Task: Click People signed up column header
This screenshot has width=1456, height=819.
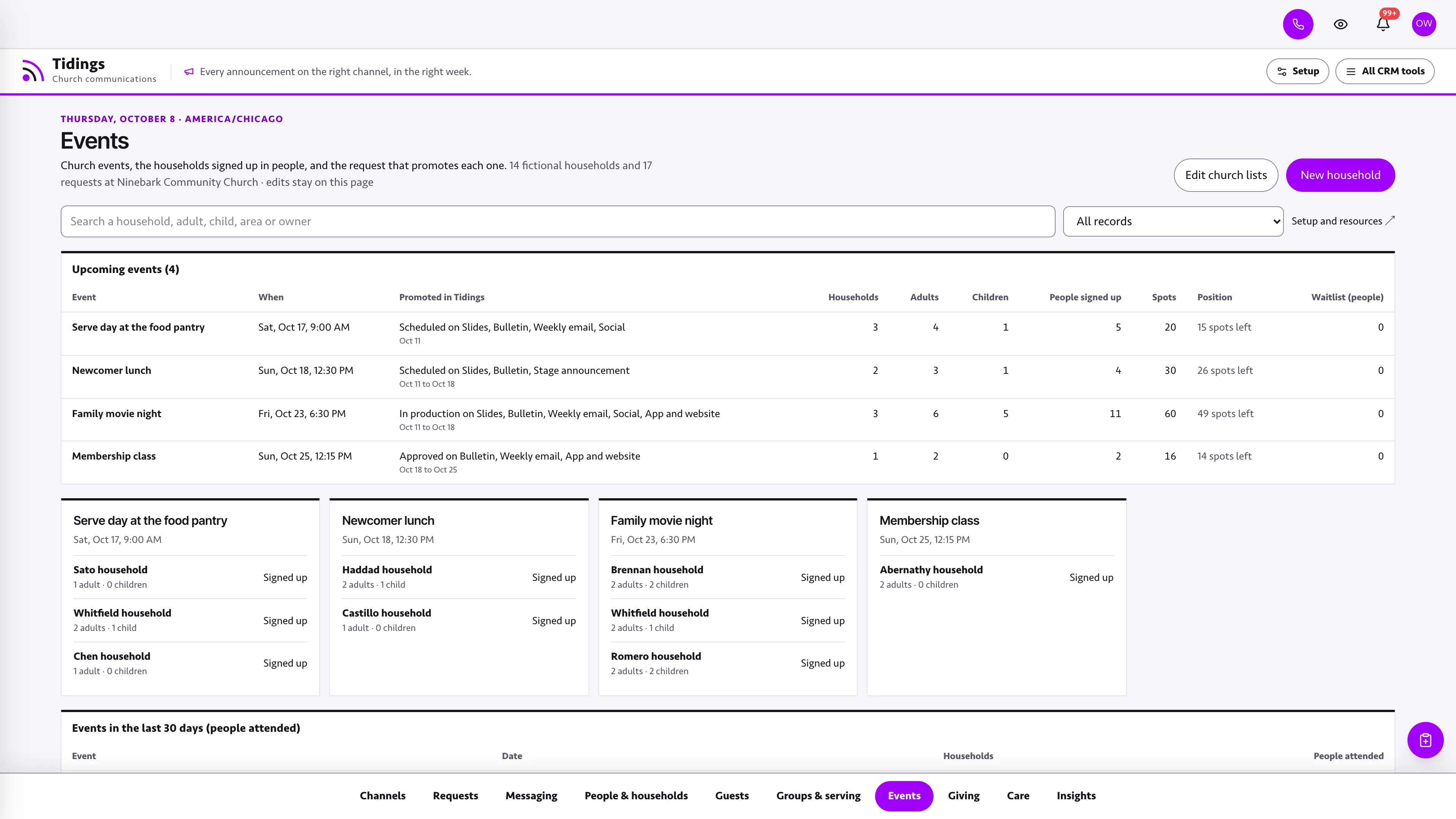Action: (x=1085, y=297)
